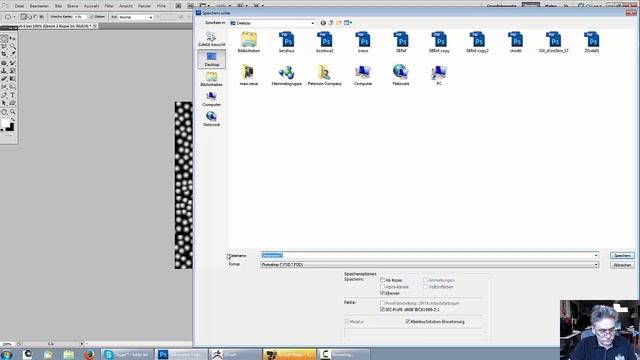The image size is (640, 360).
Task: Select the Eyedropper tool
Action: click(13, 54)
